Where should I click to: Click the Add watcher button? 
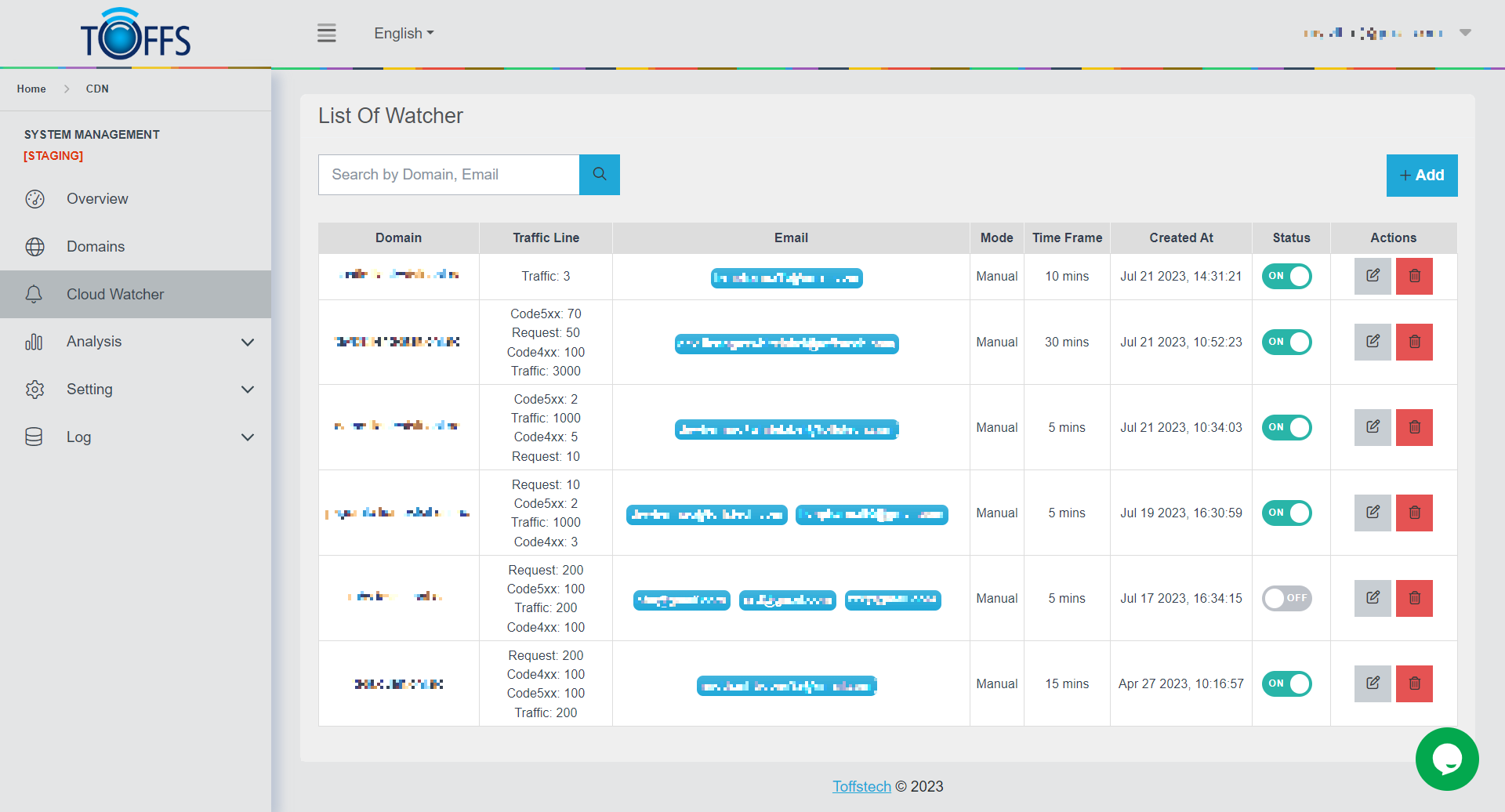coord(1421,176)
